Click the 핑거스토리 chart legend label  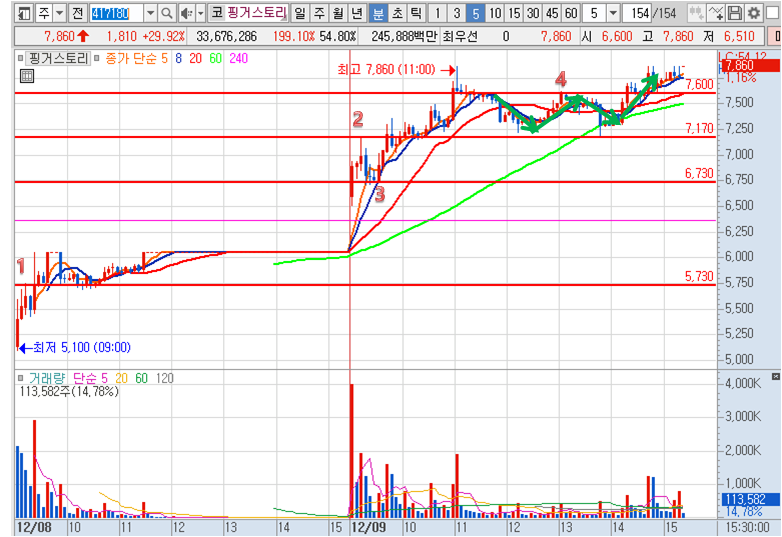[58, 58]
